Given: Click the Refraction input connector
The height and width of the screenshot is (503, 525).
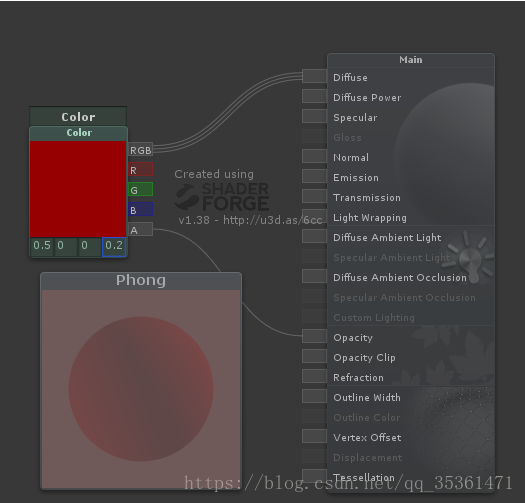Looking at the screenshot, I should point(314,376).
